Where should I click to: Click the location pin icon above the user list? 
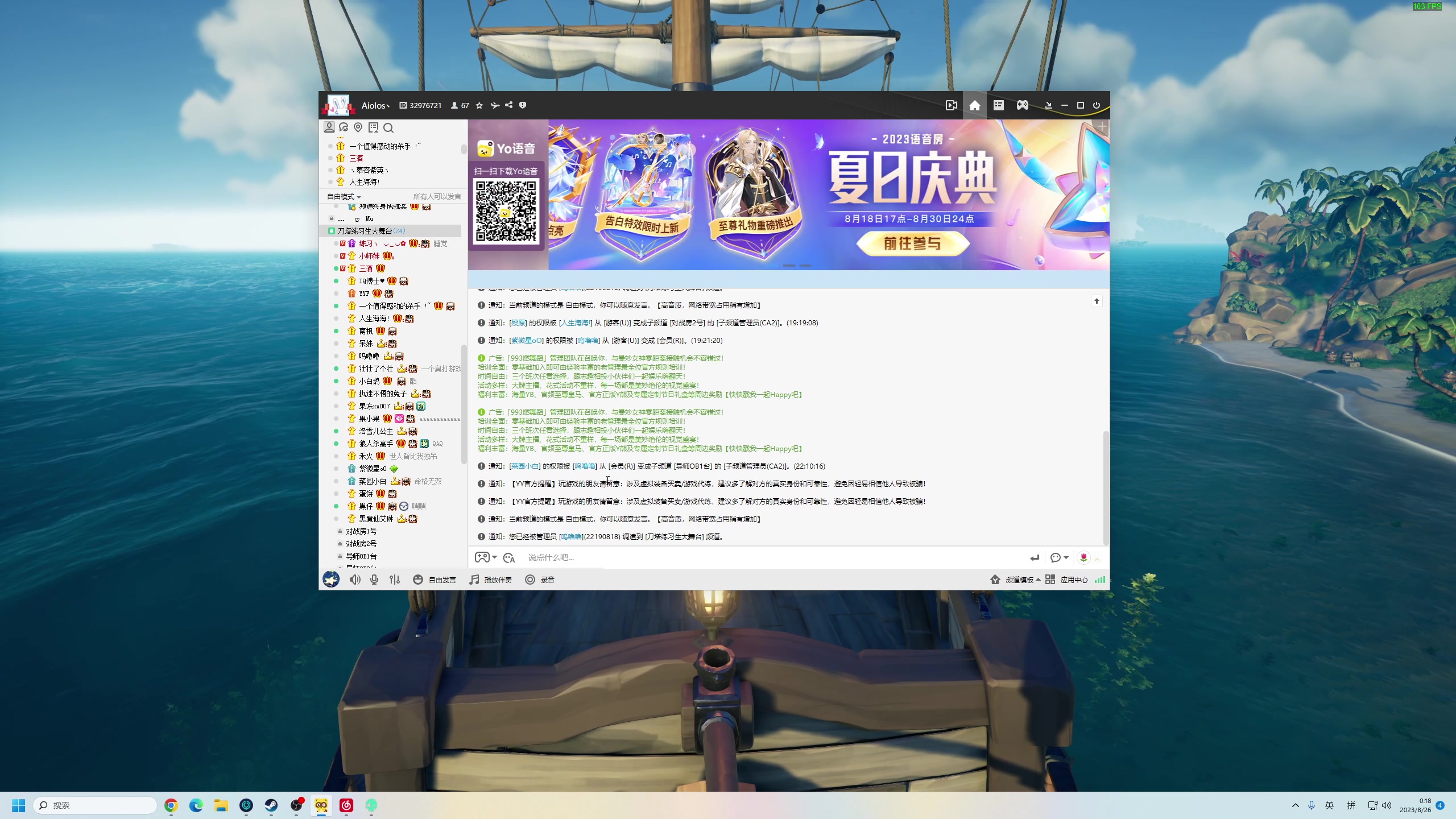coord(358,127)
